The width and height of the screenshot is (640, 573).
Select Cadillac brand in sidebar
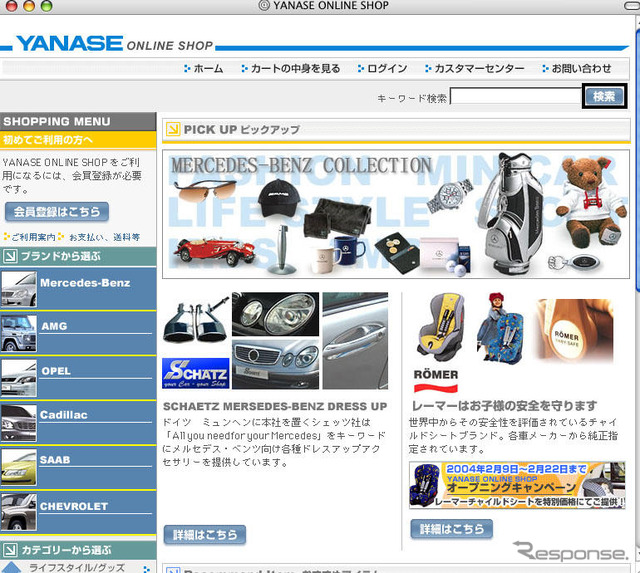[64, 415]
